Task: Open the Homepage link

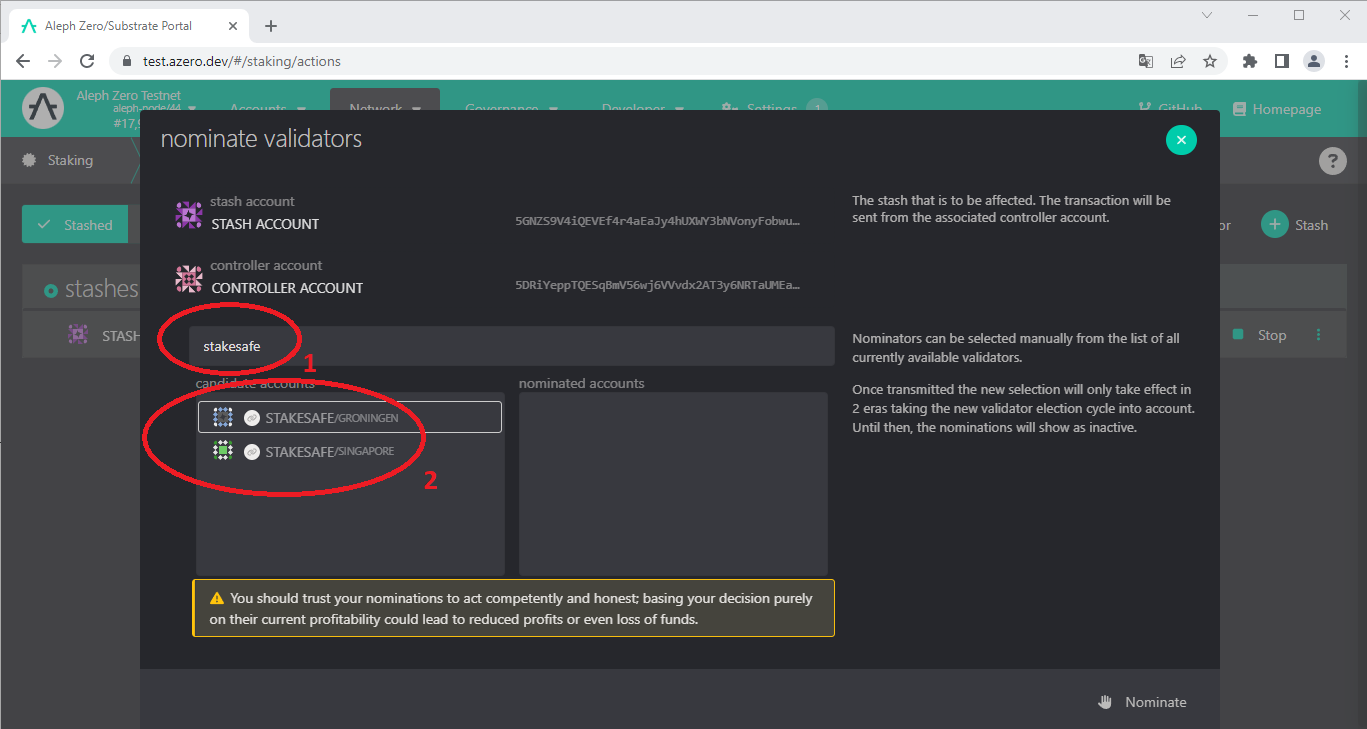Action: tap(1277, 109)
